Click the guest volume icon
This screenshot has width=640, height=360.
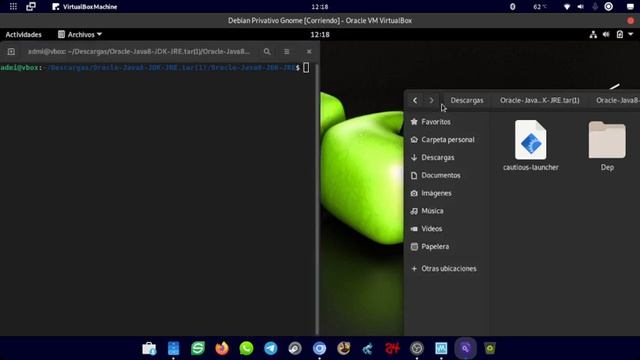coord(606,35)
